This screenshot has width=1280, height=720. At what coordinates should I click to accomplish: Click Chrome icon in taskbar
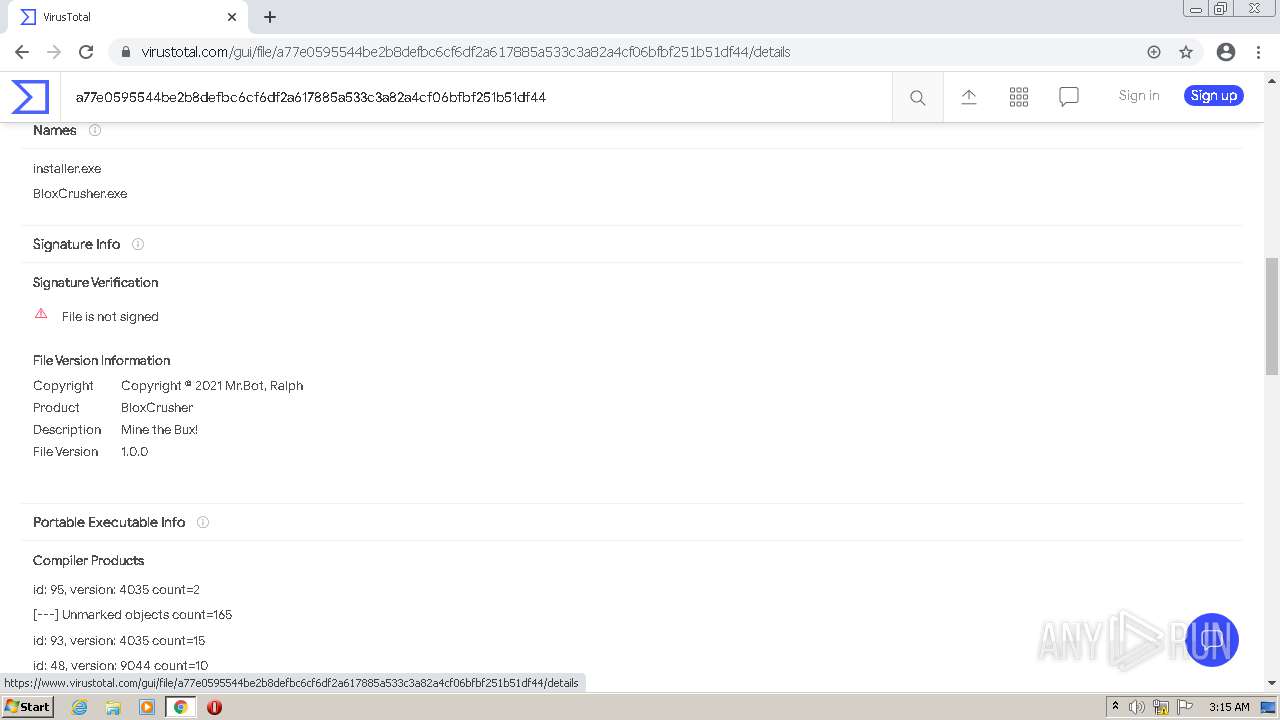point(180,707)
